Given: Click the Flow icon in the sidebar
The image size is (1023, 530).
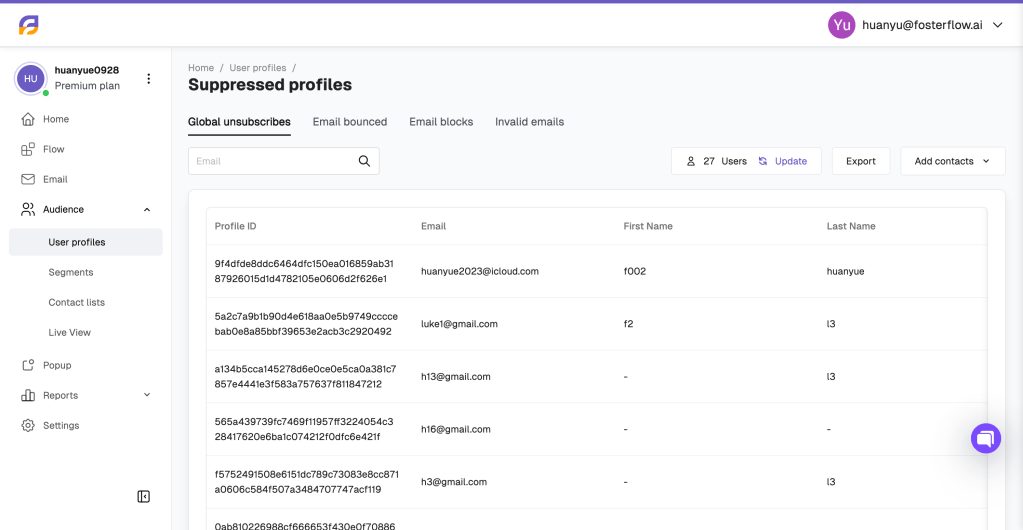Looking at the screenshot, I should pyautogui.click(x=27, y=149).
